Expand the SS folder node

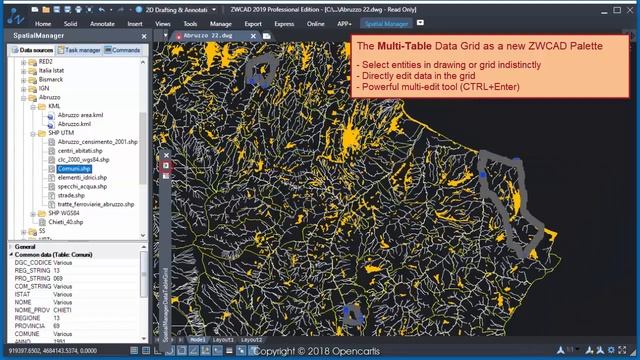(x=24, y=231)
